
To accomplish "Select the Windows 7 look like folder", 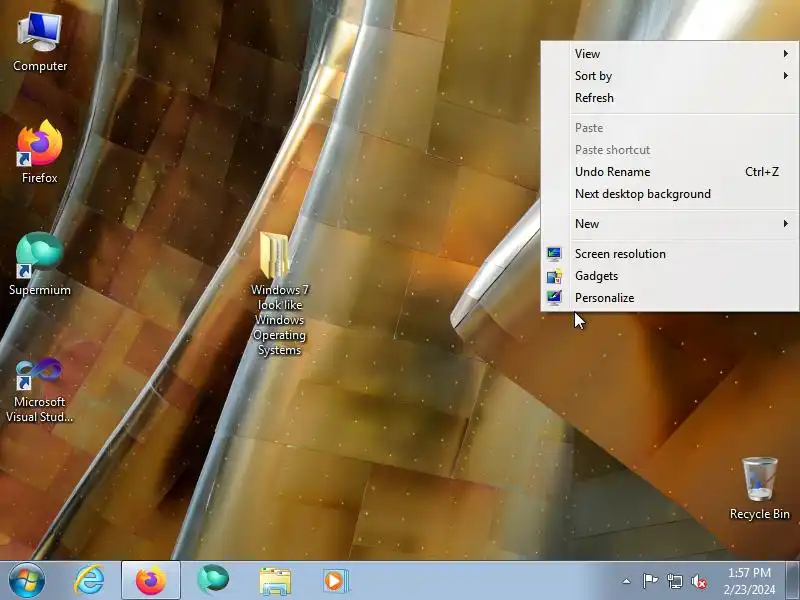I will (280, 294).
